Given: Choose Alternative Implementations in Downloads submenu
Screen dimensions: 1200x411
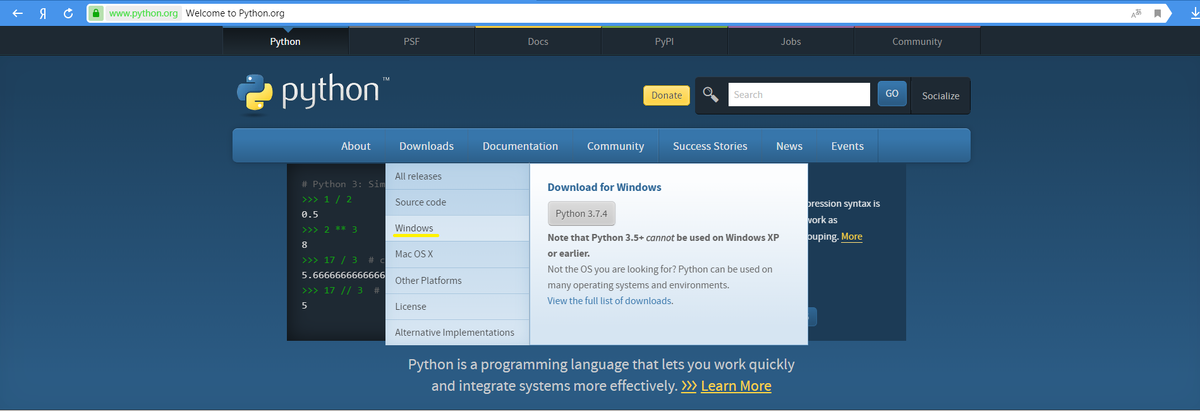Looking at the screenshot, I should (x=457, y=332).
